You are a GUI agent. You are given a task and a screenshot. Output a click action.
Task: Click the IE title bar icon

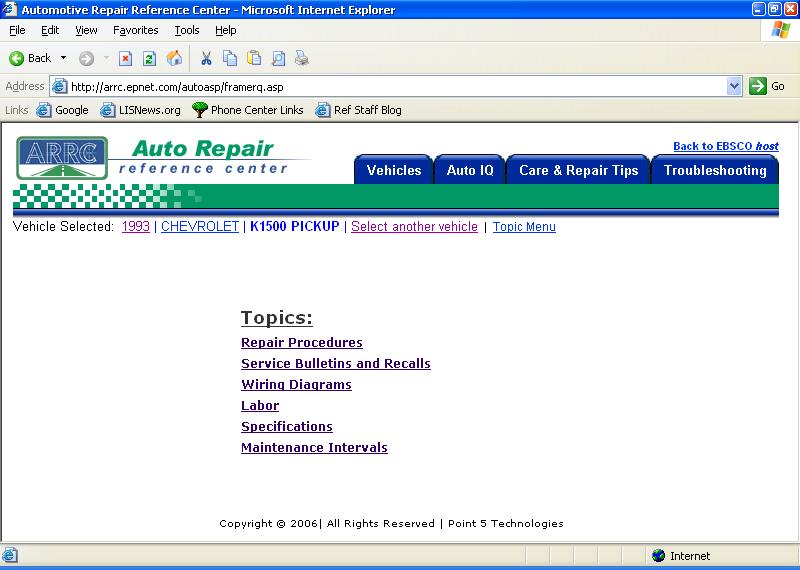point(10,9)
